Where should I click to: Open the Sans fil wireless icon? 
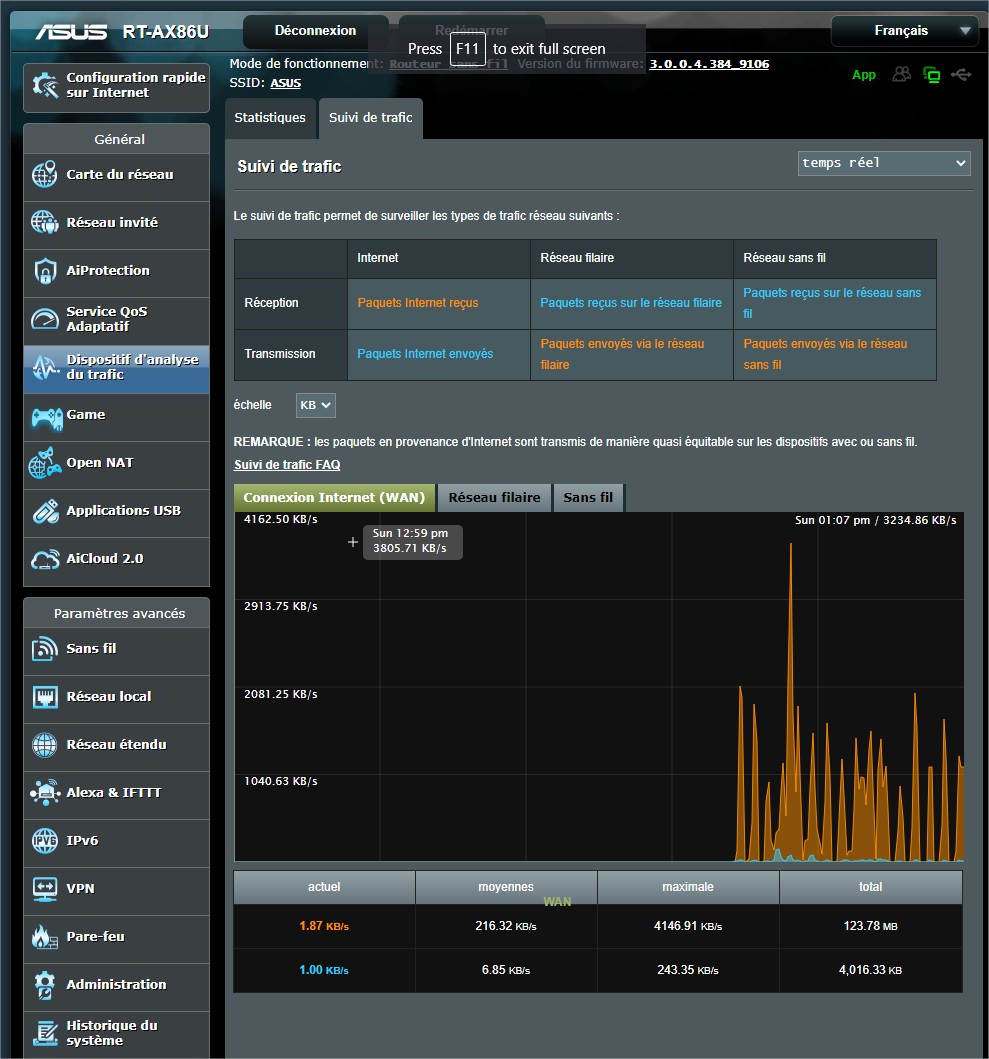[45, 649]
